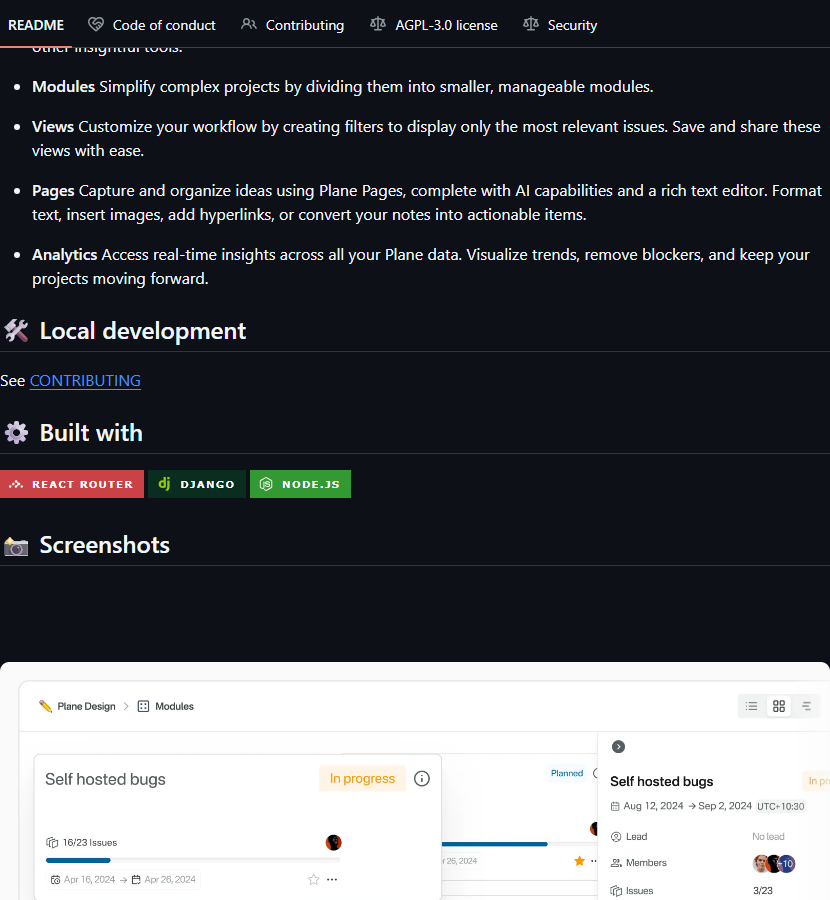Click the In progress status label
The width and height of the screenshot is (830, 900).
pos(362,779)
